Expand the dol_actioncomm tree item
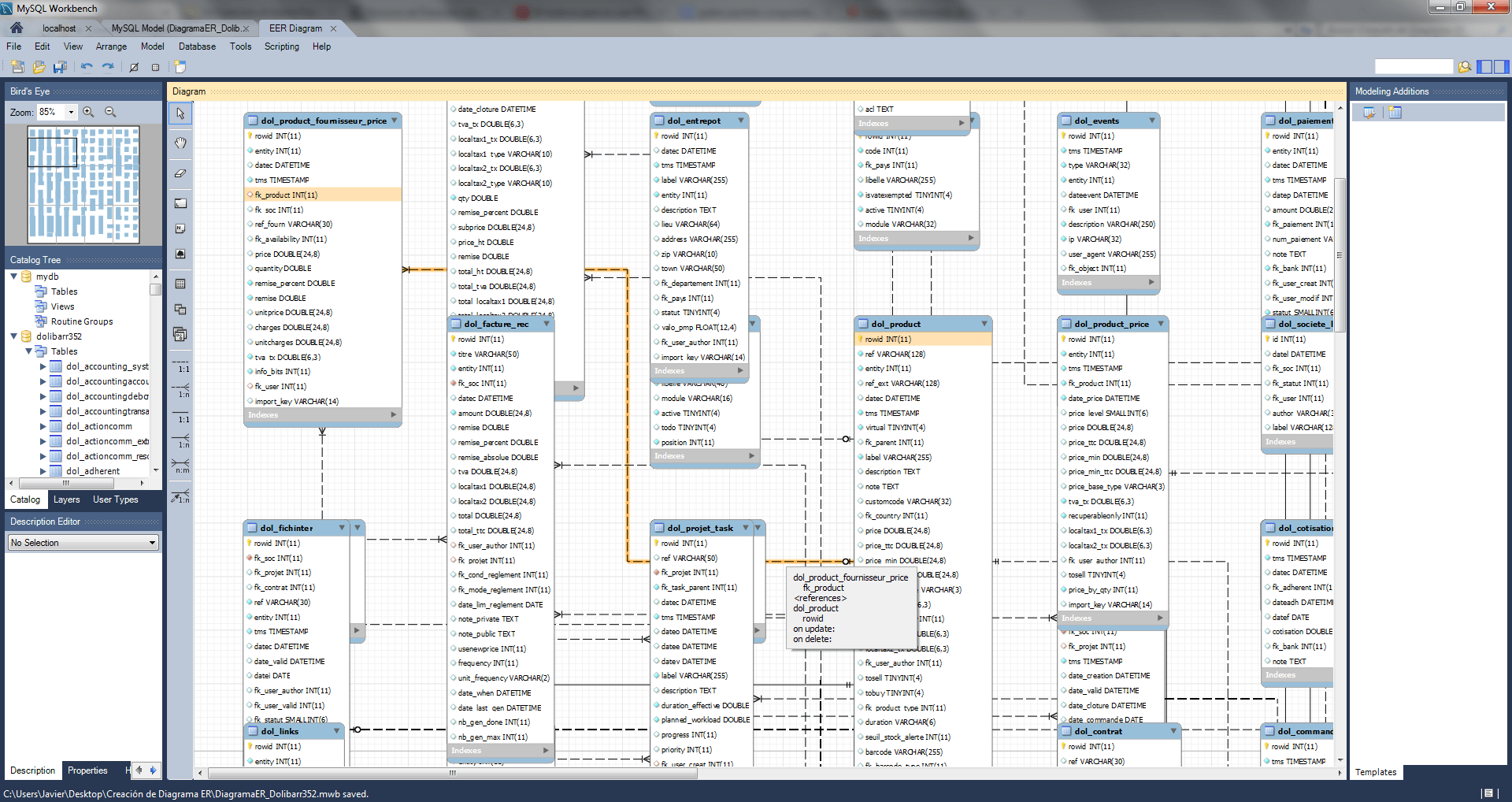 click(44, 426)
